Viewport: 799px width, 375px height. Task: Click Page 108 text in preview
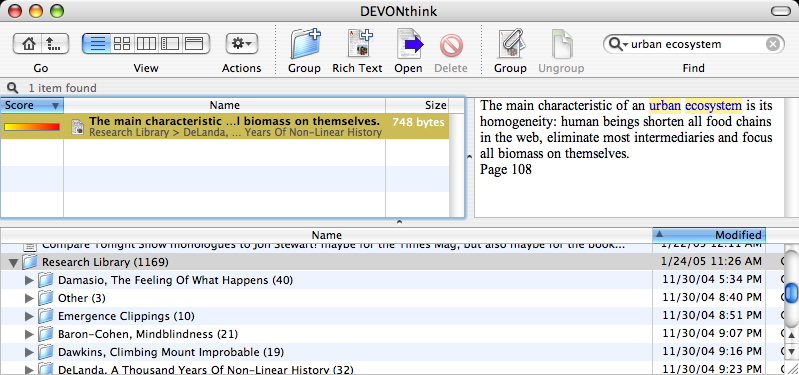point(505,170)
